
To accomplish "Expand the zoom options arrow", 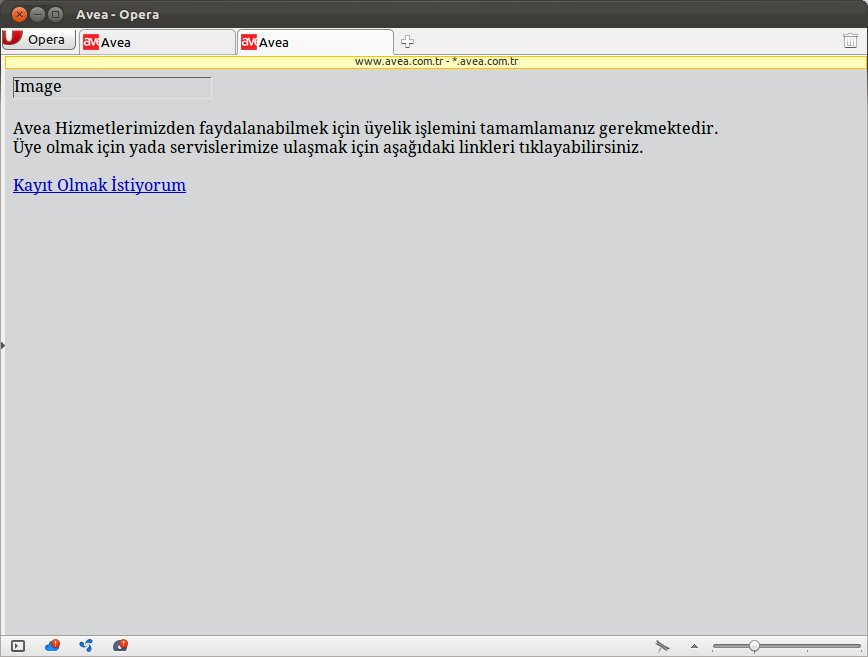I will [x=694, y=646].
